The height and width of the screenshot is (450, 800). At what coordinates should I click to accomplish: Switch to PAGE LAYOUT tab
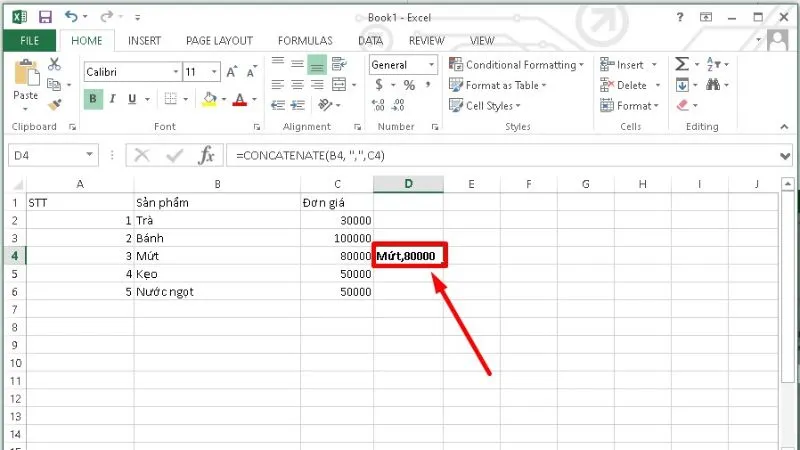click(x=219, y=41)
